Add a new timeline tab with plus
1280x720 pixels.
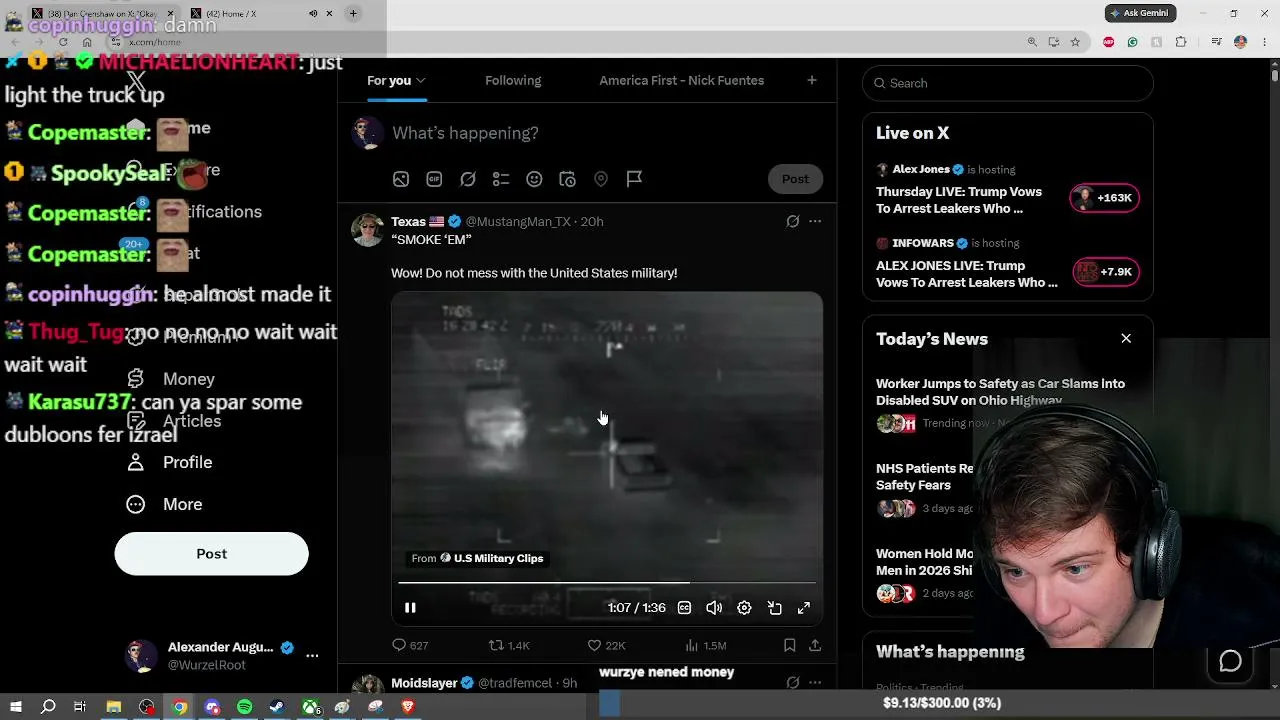812,80
